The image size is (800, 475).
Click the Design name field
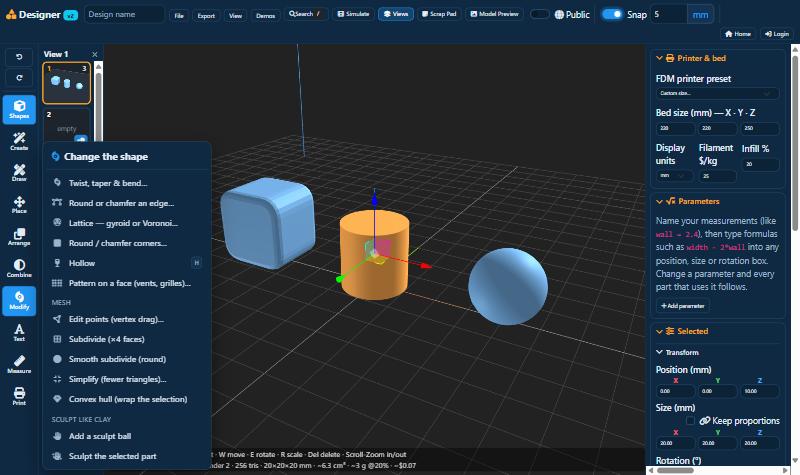tap(124, 14)
